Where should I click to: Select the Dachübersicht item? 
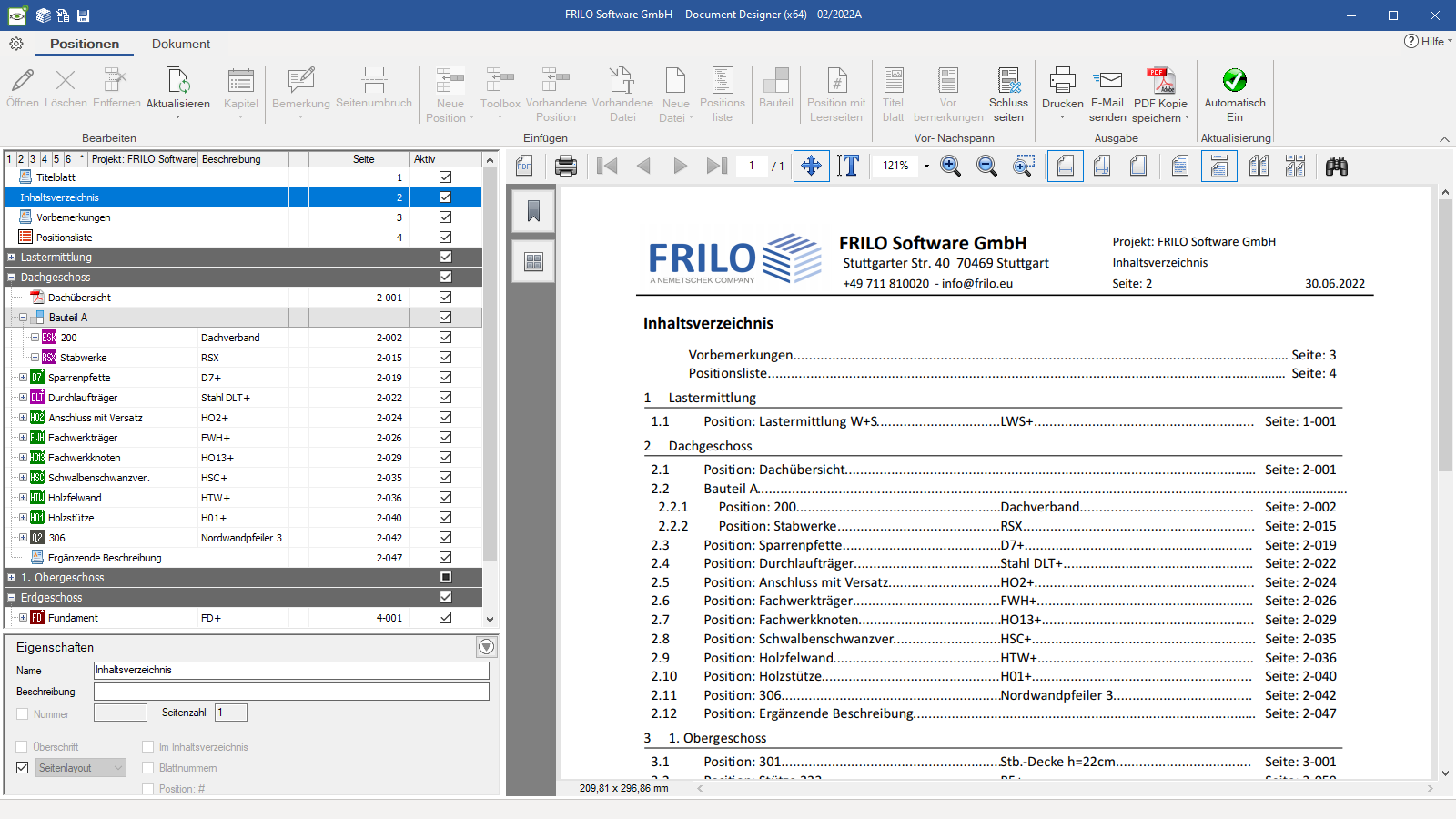(79, 298)
